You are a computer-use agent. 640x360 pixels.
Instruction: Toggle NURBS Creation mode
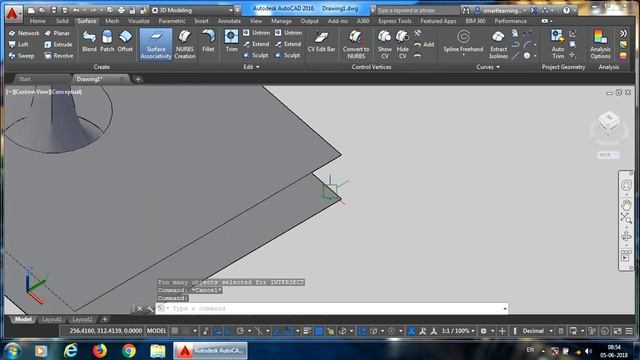(185, 44)
